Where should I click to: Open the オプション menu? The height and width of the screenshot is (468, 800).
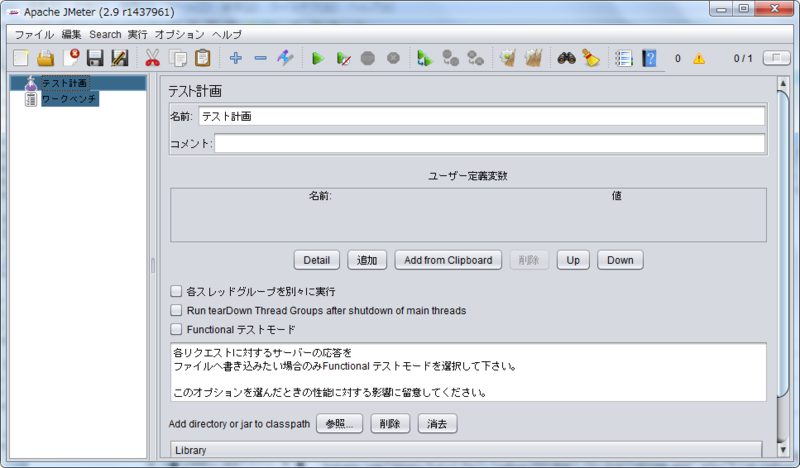coord(180,34)
